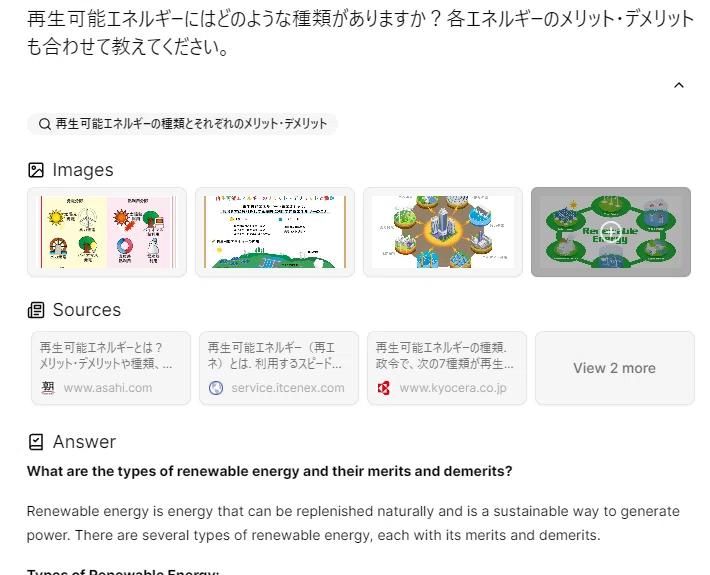
Task: Open the www.kyocera.co.jp source card
Action: [x=447, y=368]
